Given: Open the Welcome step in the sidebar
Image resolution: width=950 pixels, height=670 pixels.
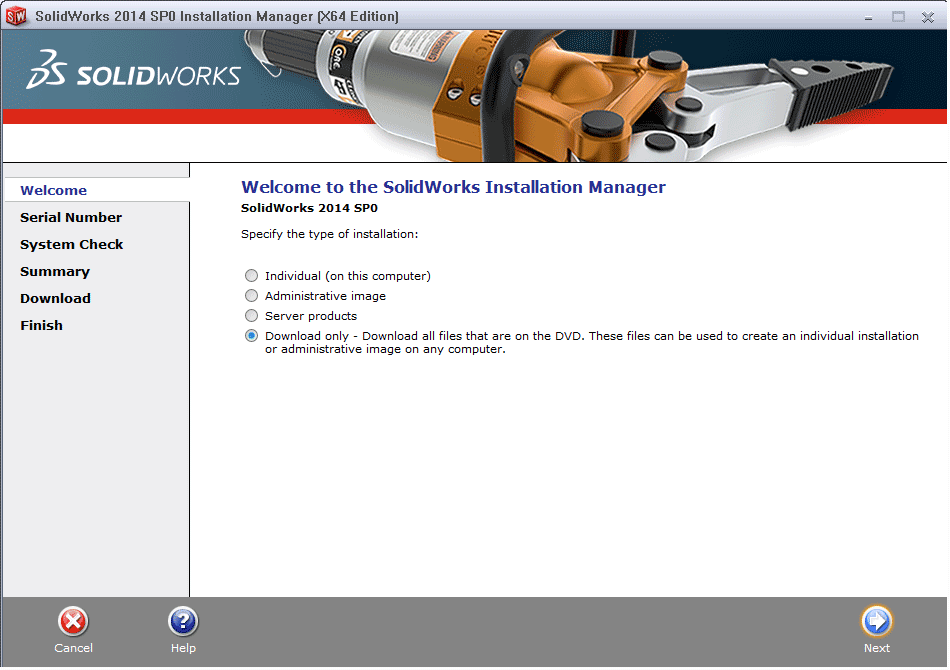Looking at the screenshot, I should pos(53,190).
